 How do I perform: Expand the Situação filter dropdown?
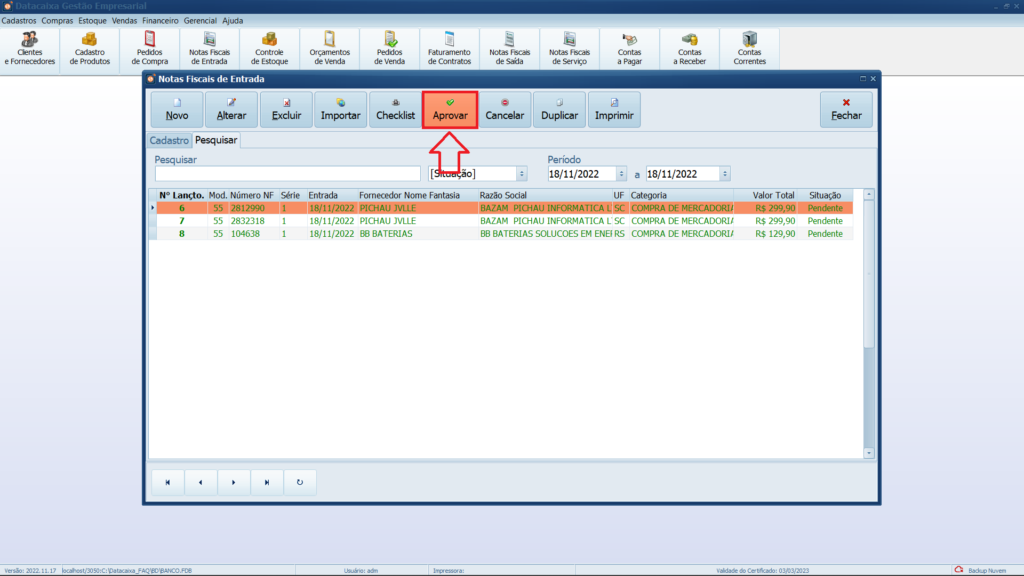pos(521,174)
